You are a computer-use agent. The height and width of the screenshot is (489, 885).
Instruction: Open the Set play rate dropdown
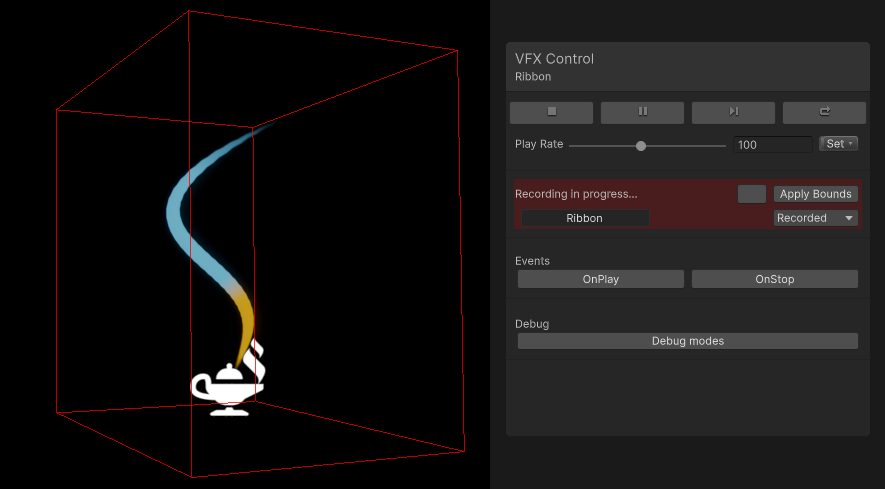838,144
